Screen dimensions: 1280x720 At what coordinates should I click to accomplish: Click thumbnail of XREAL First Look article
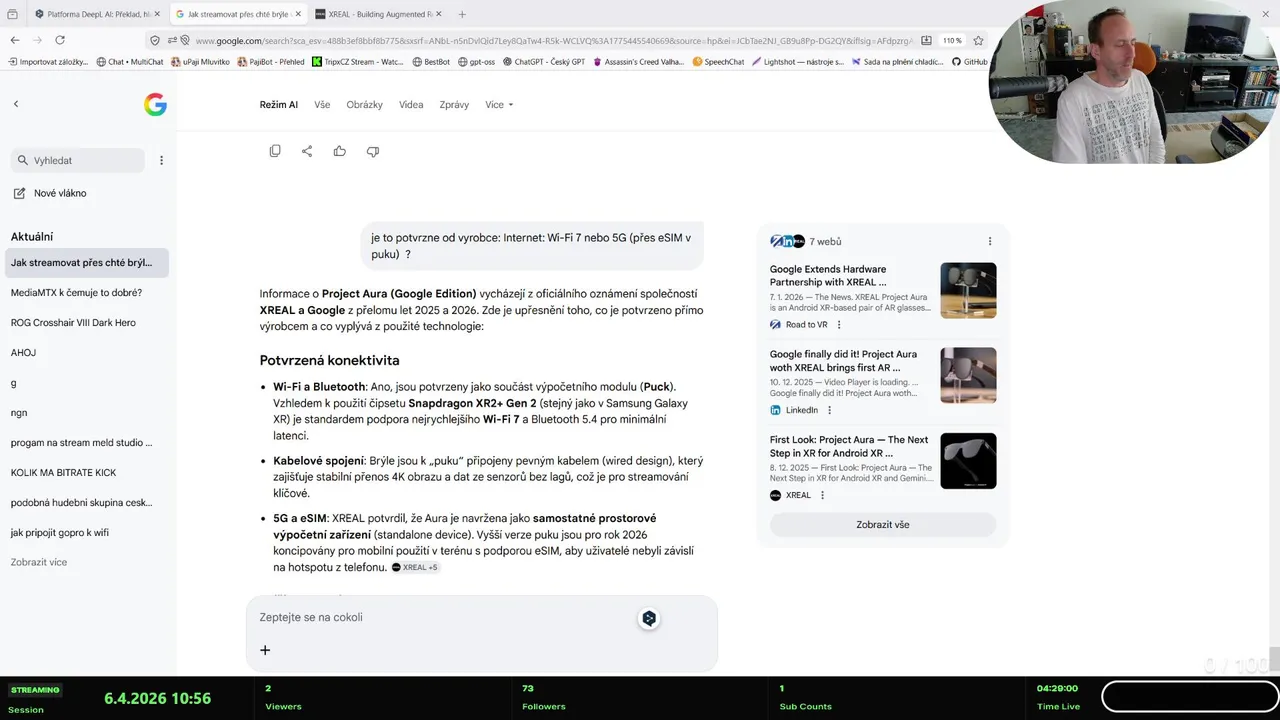click(968, 461)
